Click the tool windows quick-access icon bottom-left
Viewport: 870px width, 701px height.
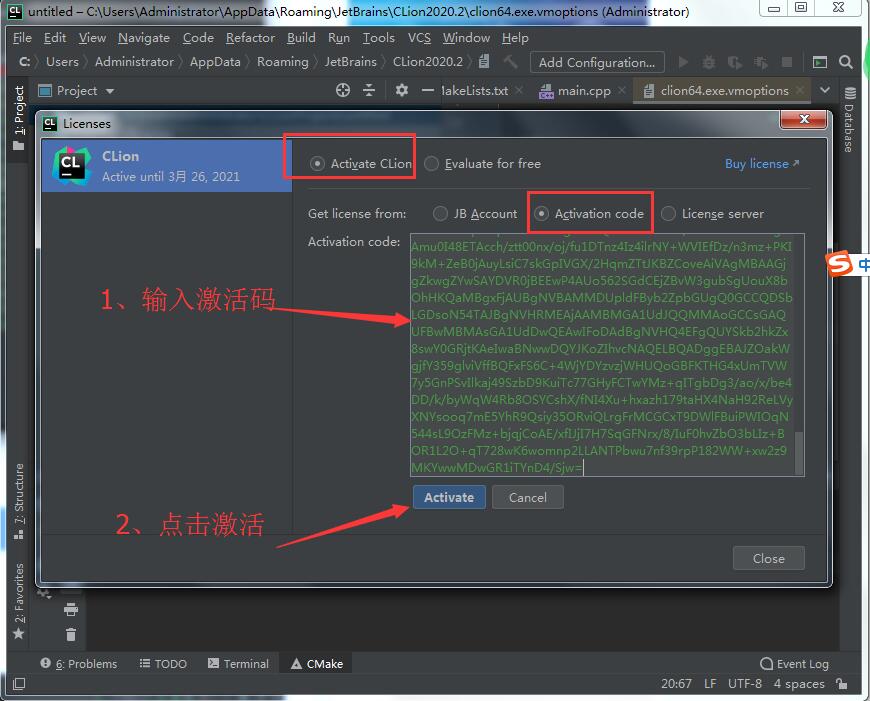tap(19, 683)
